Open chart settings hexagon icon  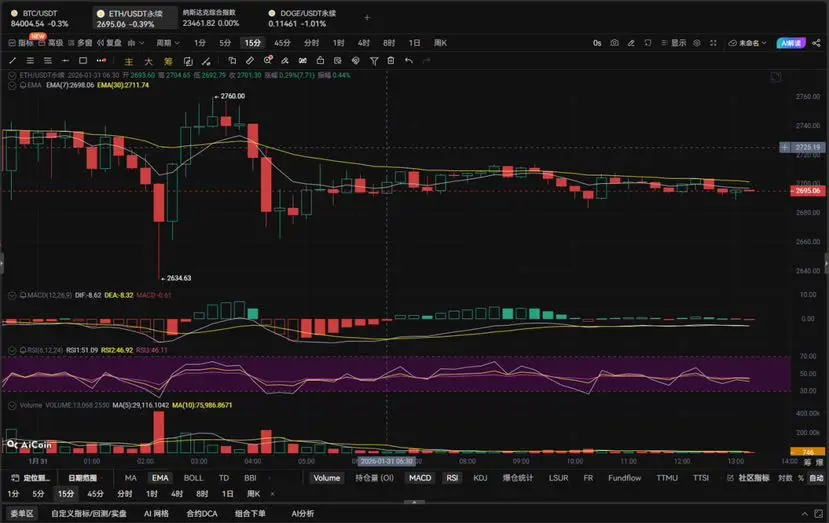pyautogui.click(x=697, y=43)
